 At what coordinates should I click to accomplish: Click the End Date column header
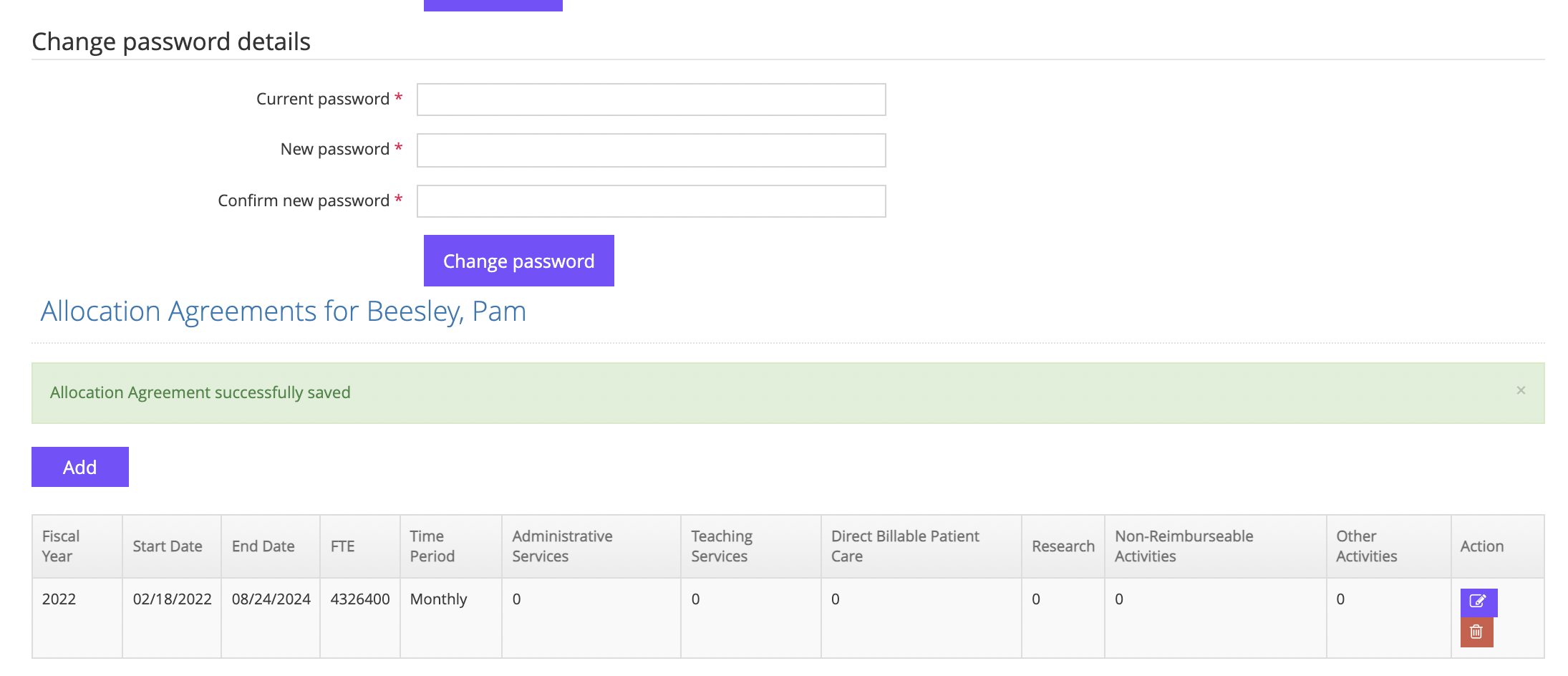pyautogui.click(x=271, y=546)
